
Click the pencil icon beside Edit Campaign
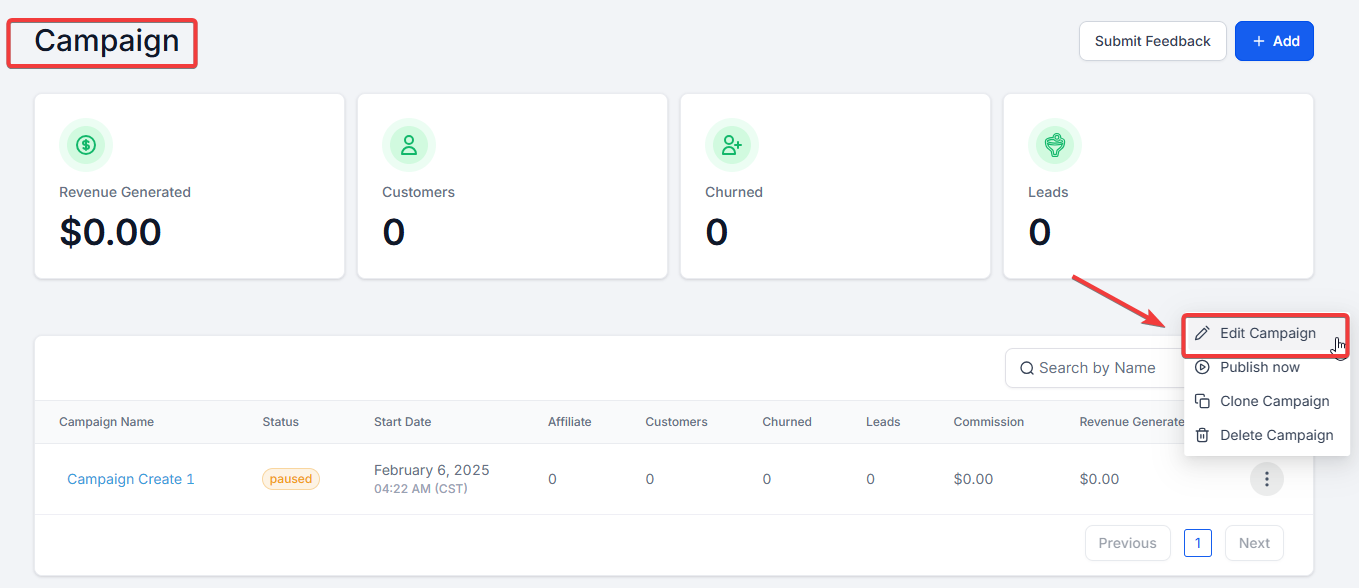coord(1202,333)
